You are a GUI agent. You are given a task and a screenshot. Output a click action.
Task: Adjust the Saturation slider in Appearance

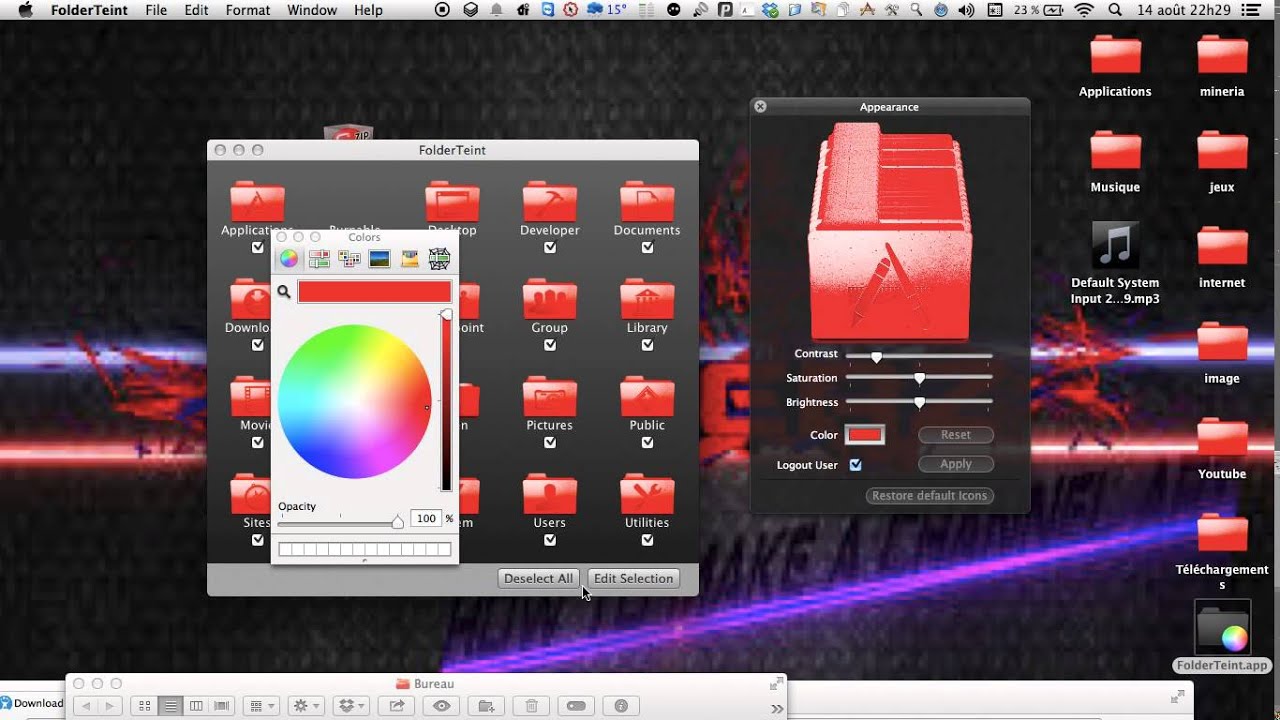[919, 378]
